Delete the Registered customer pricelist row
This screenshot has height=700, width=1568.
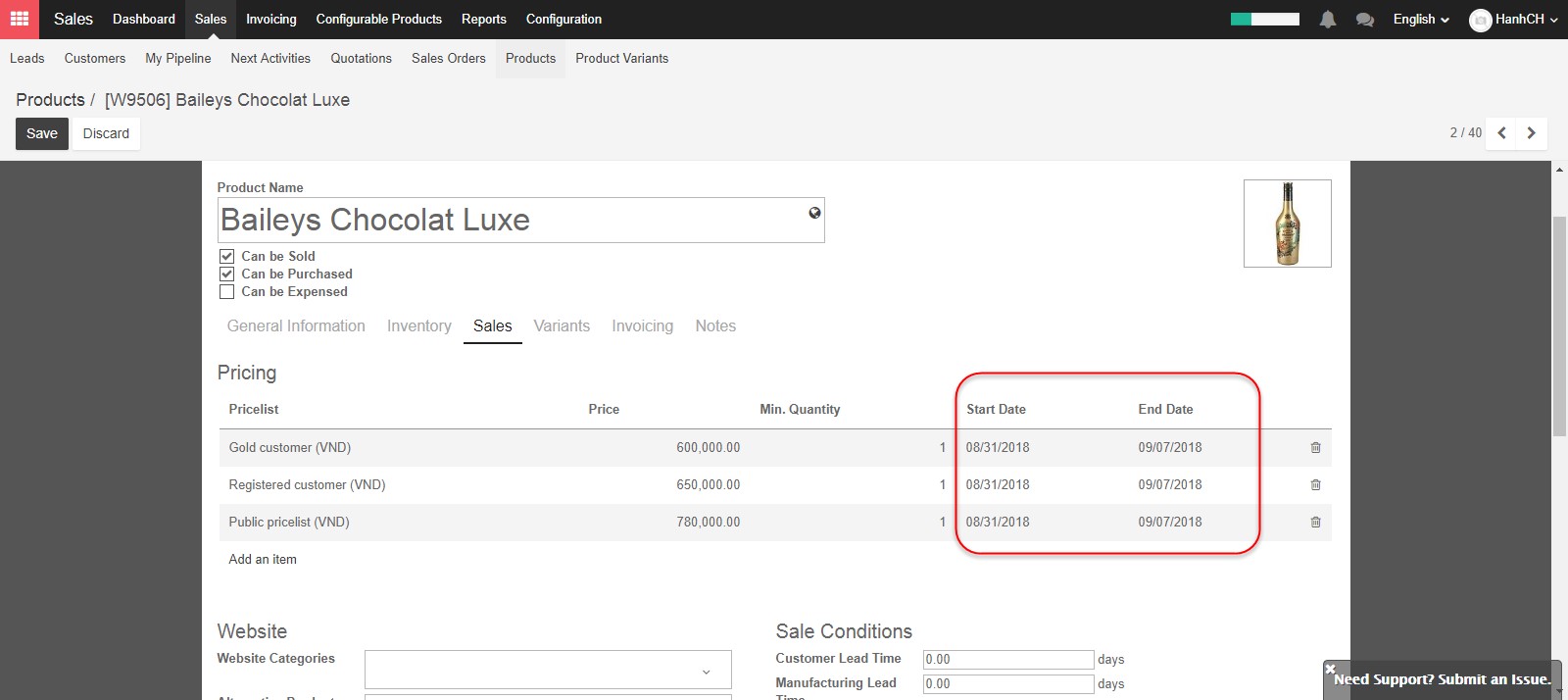pyautogui.click(x=1315, y=485)
